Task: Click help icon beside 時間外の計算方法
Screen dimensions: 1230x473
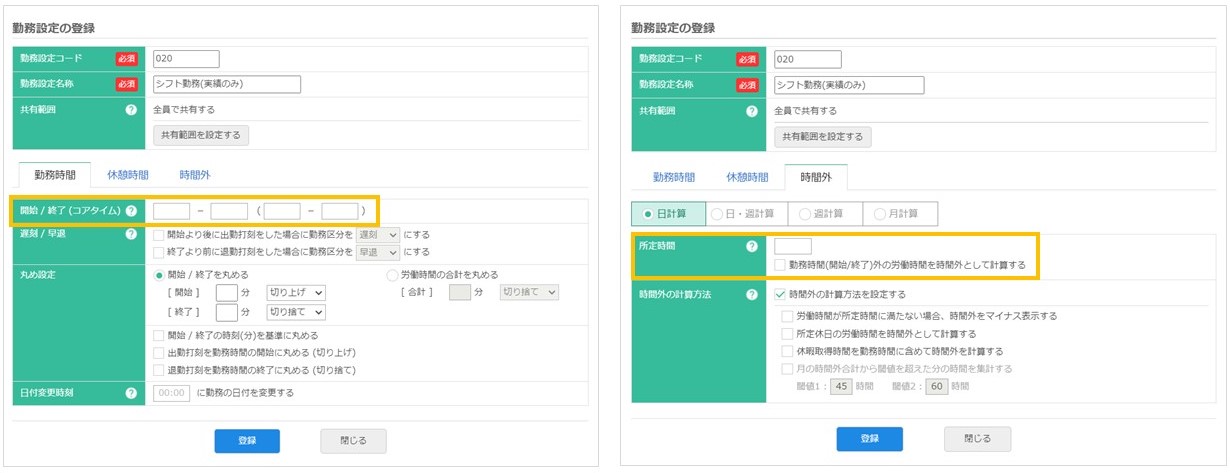Action: (752, 295)
